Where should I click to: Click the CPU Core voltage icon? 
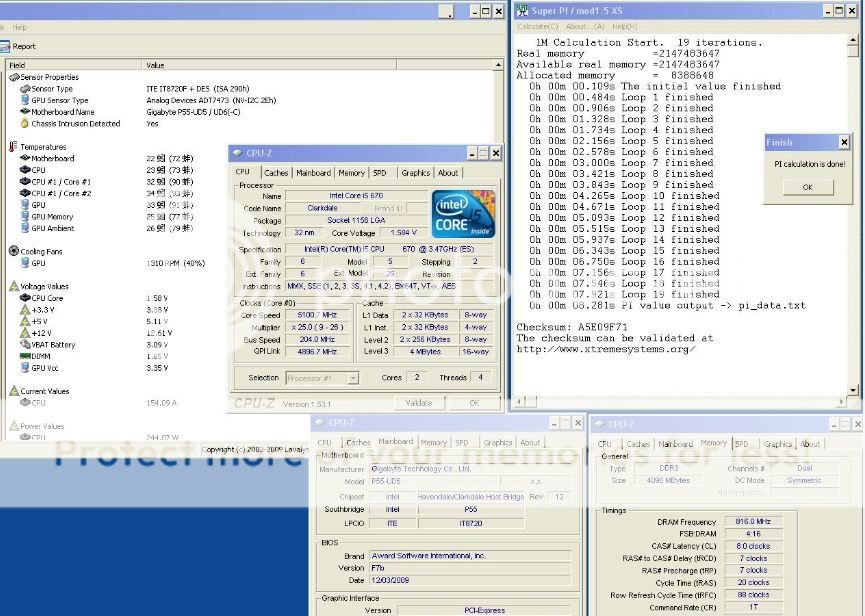pyautogui.click(x=25, y=298)
